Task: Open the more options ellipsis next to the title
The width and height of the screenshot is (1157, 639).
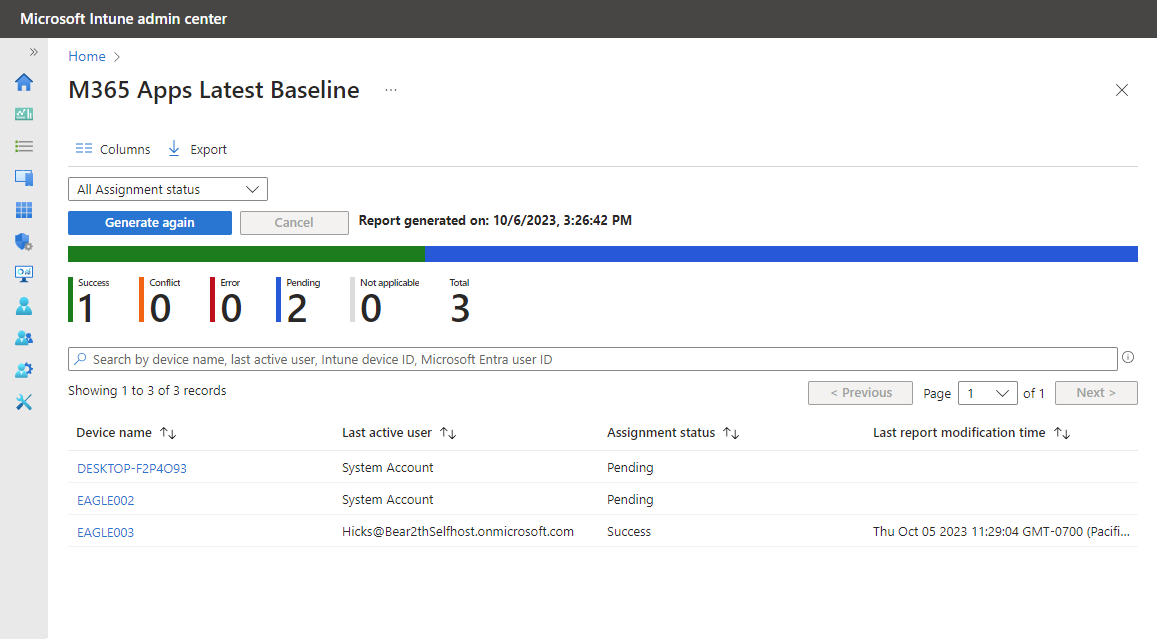Action: 390,89
